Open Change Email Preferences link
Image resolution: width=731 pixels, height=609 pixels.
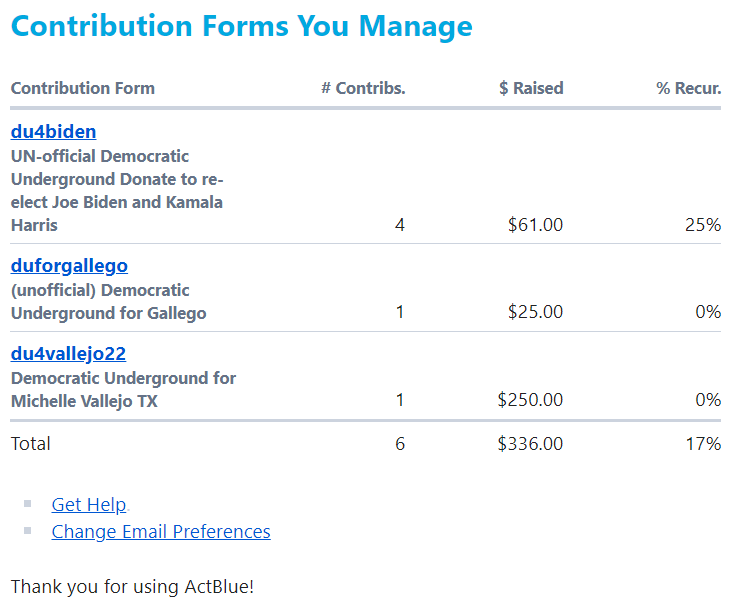point(161,532)
